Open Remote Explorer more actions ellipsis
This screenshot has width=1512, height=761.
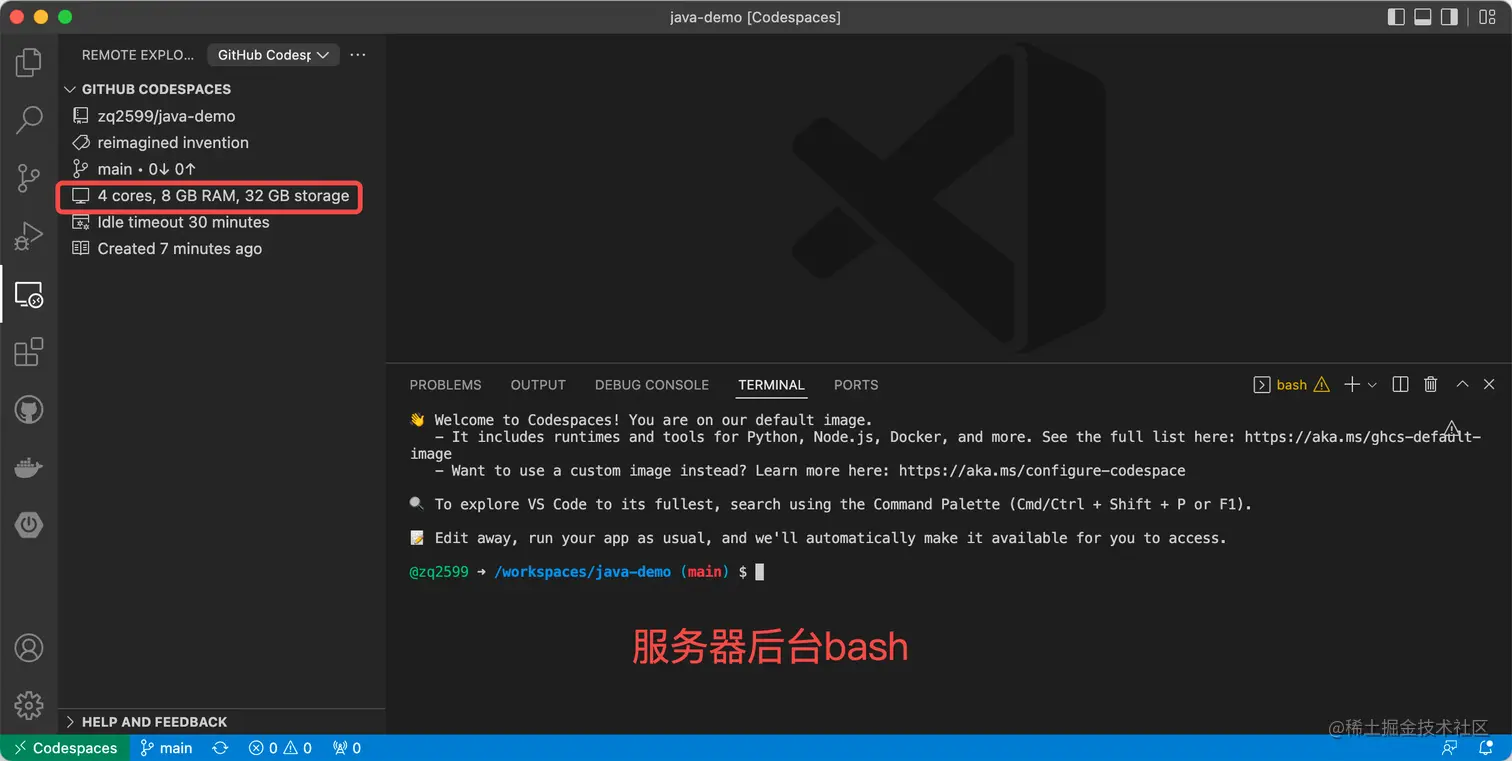pos(358,55)
